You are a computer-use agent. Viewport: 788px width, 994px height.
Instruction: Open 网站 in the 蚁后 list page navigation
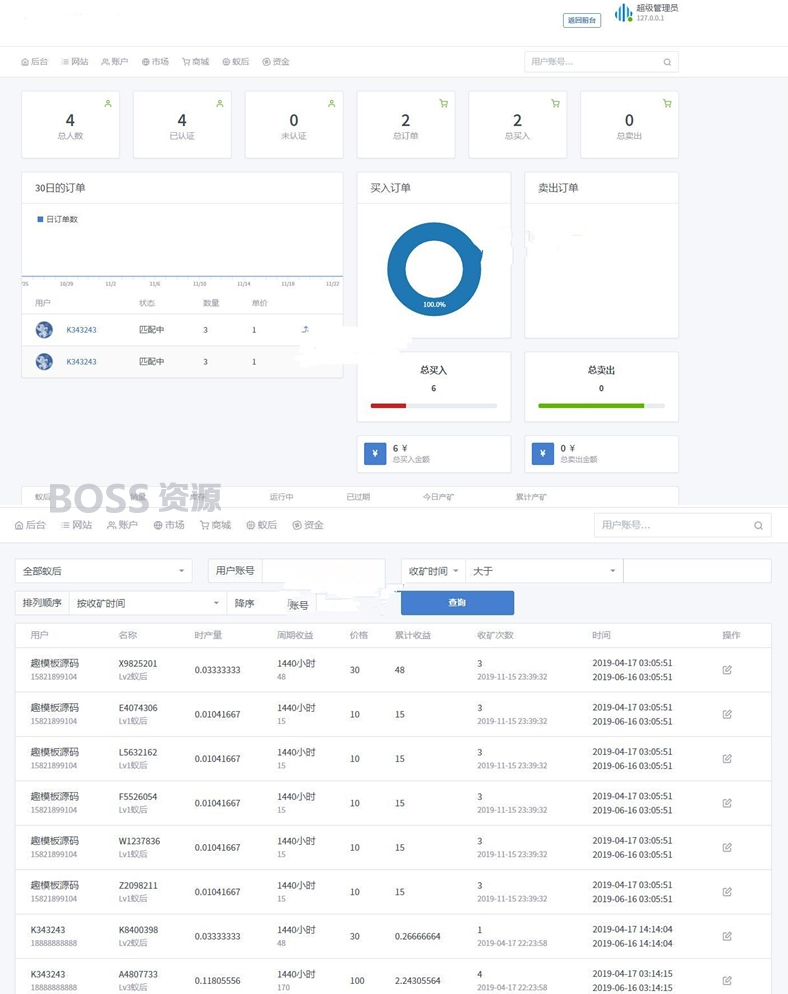pos(77,525)
